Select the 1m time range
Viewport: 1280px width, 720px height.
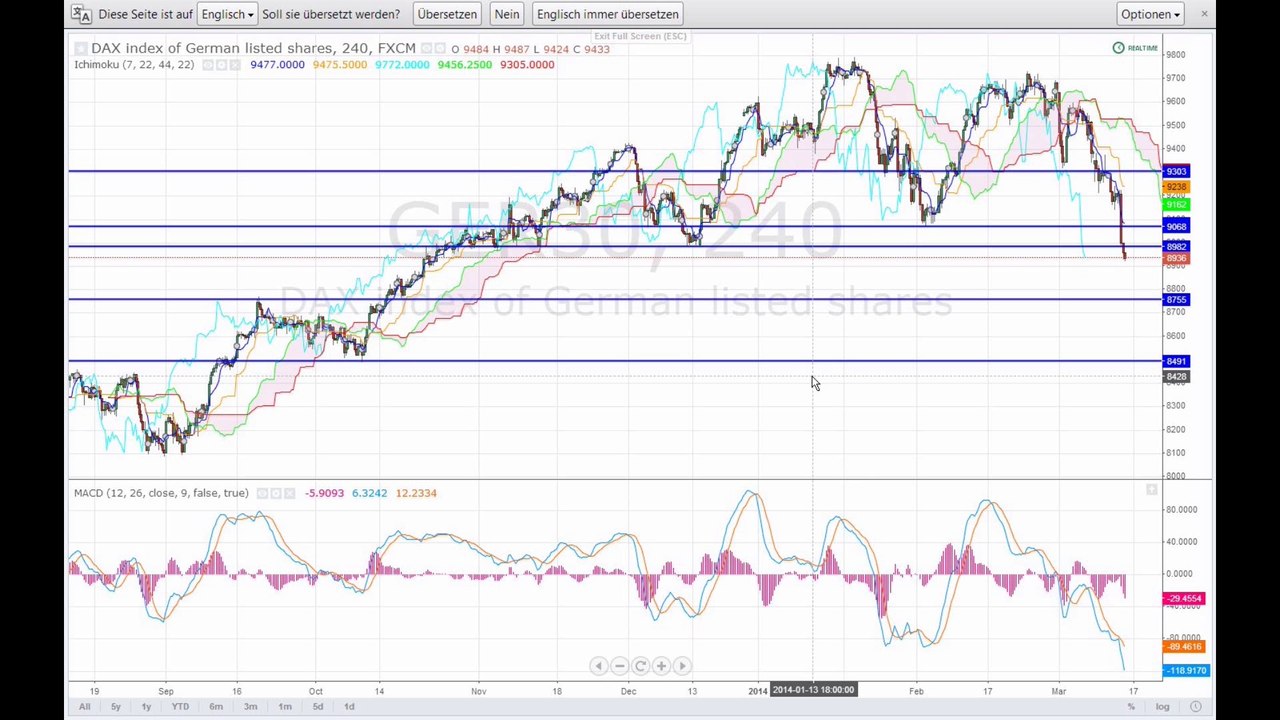285,707
